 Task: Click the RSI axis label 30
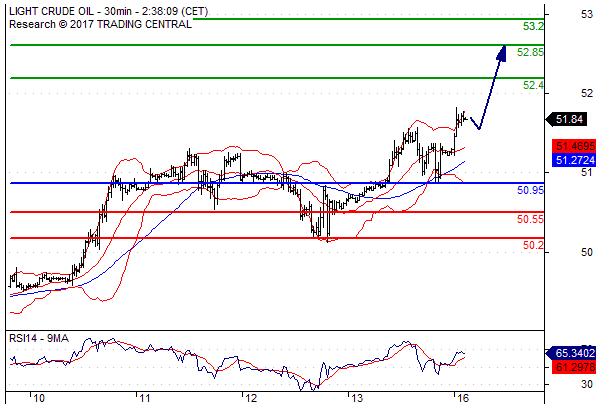coord(587,384)
